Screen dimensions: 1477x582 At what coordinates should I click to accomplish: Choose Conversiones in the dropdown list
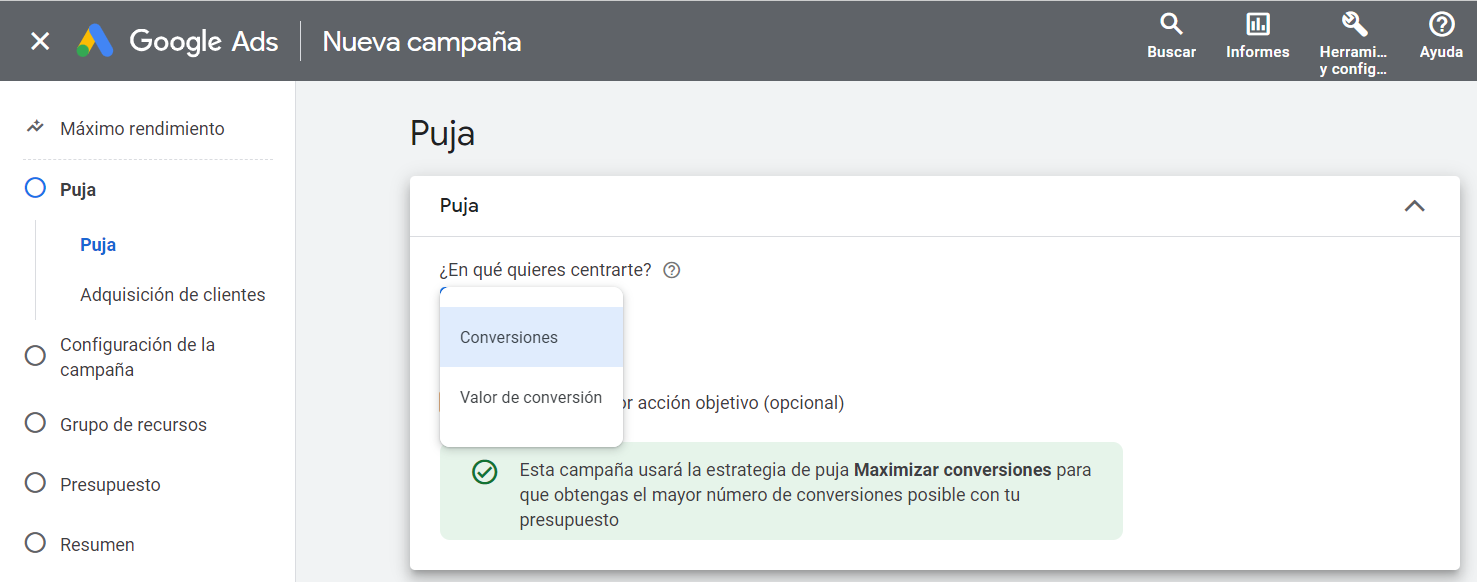pos(531,337)
